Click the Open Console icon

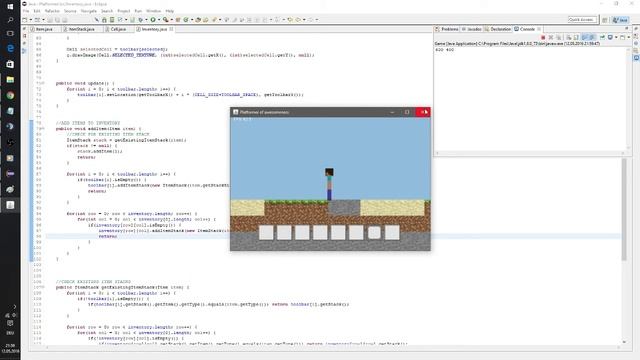pos(622,37)
